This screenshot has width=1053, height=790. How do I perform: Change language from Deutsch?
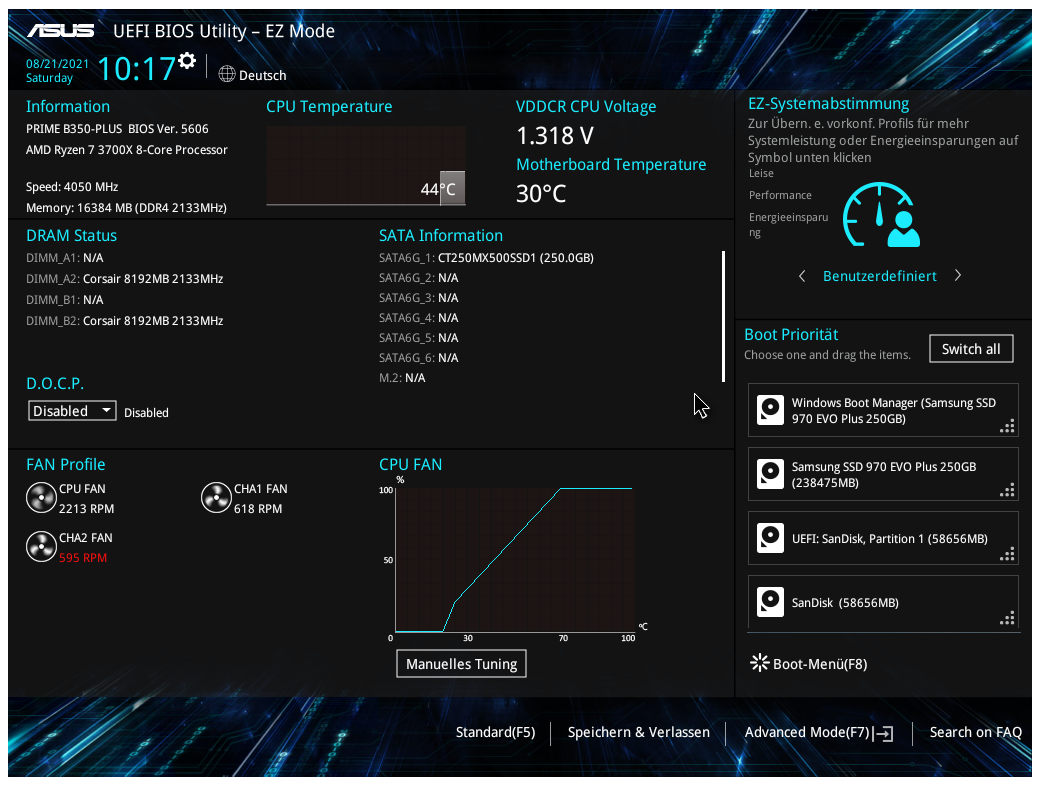[x=263, y=75]
